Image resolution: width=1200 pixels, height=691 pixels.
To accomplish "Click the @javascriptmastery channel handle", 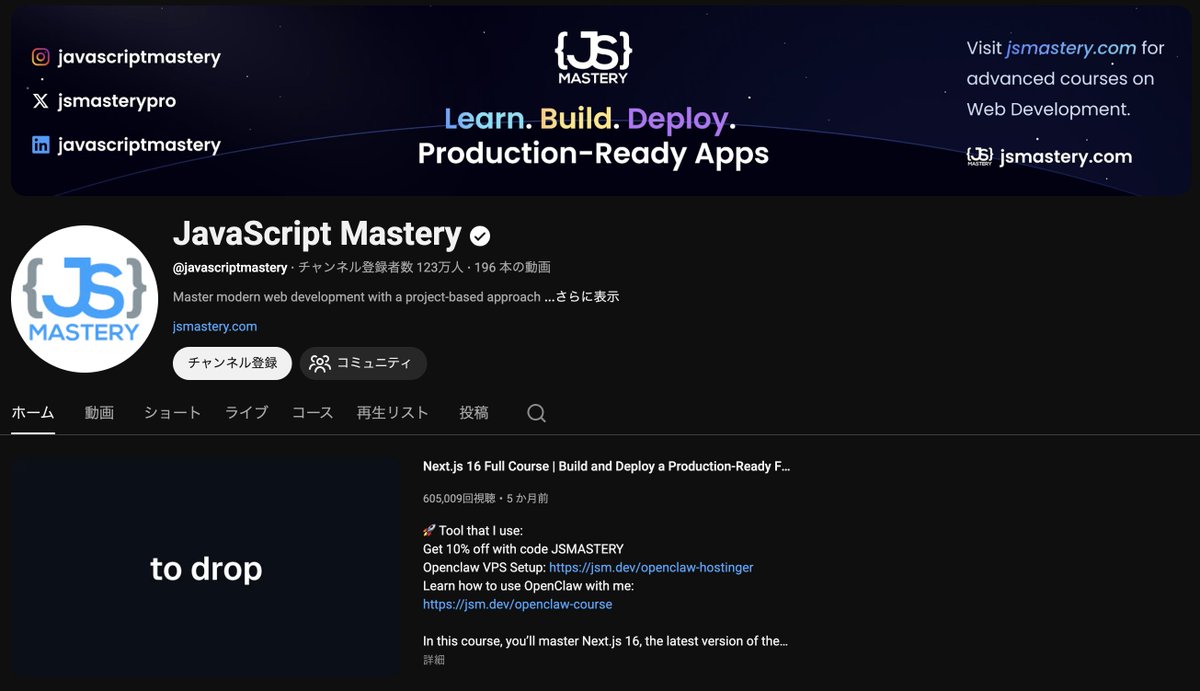I will pyautogui.click(x=230, y=267).
